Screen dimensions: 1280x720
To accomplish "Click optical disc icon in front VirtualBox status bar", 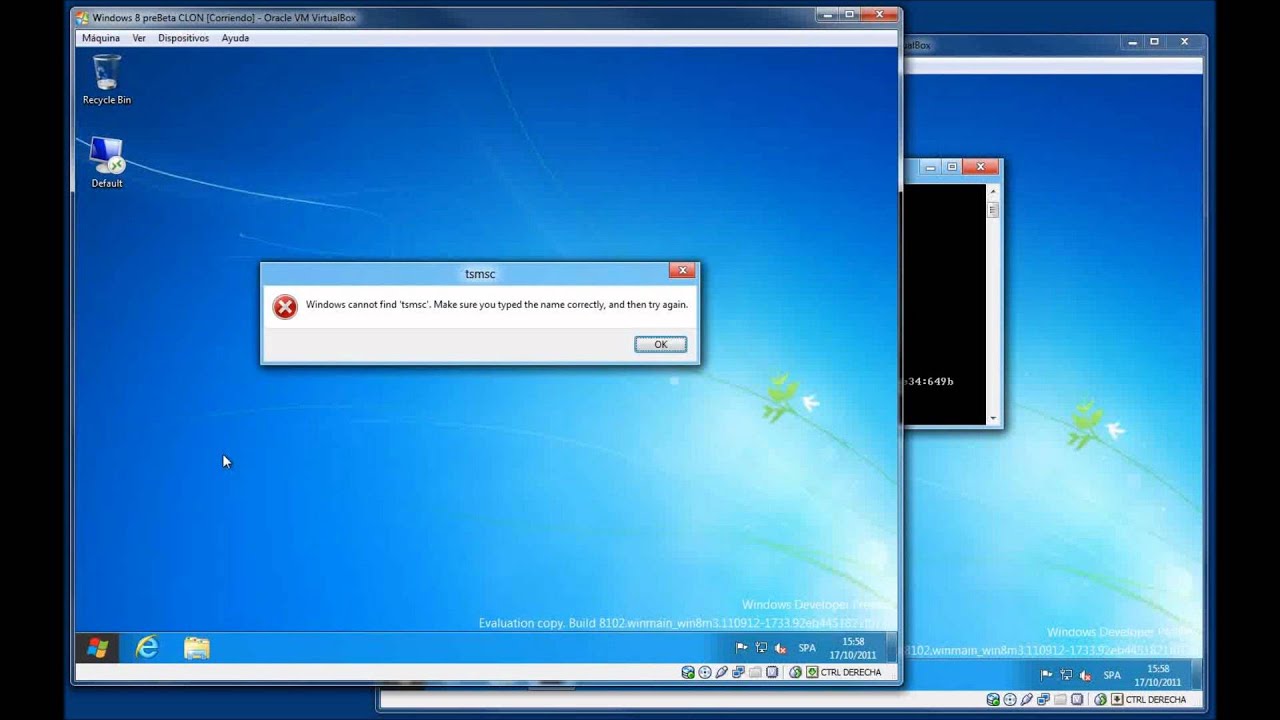I will click(x=705, y=672).
